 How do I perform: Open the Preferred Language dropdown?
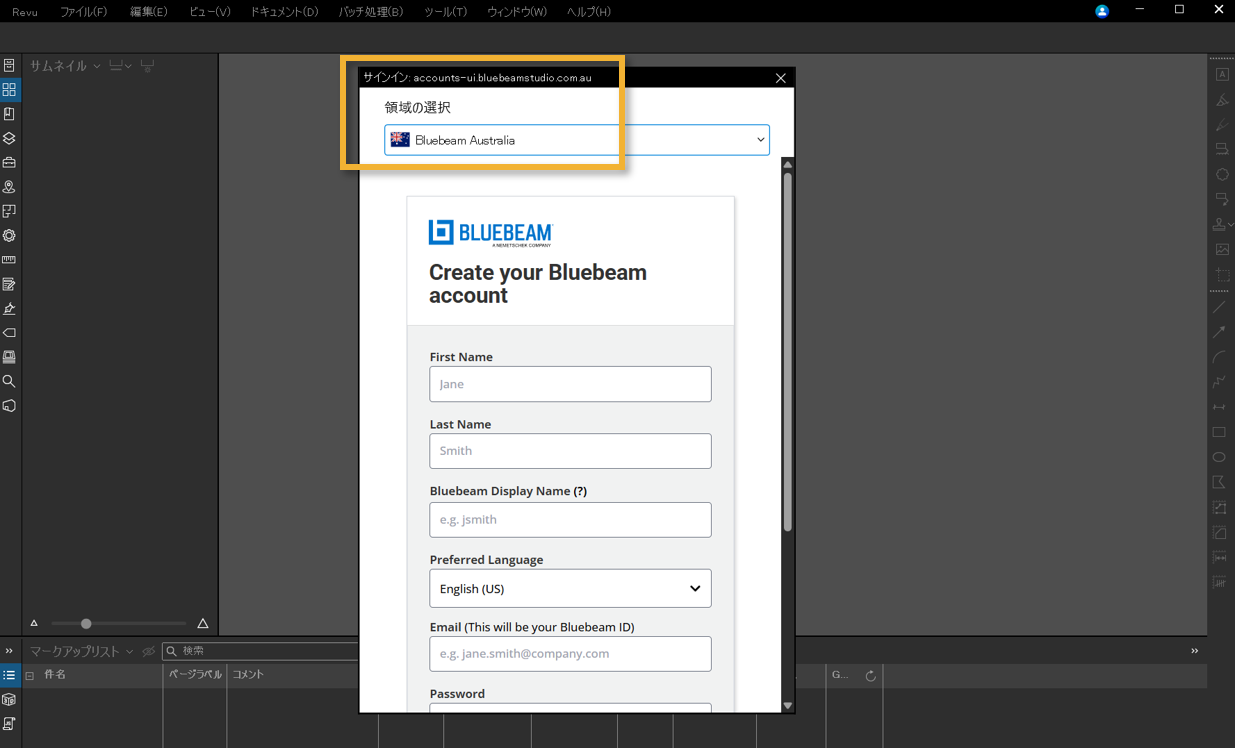point(570,588)
